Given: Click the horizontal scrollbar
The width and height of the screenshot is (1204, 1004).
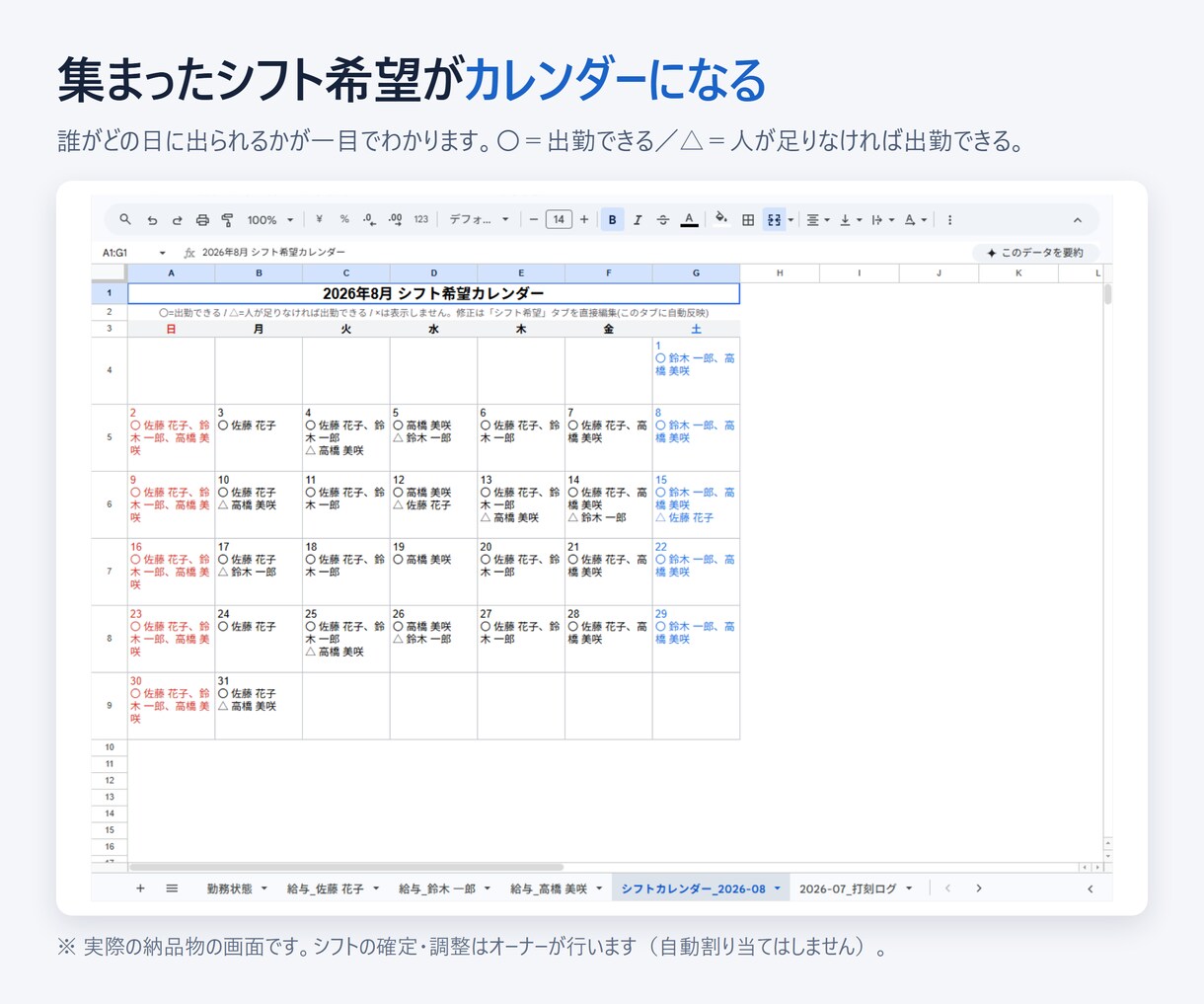Looking at the screenshot, I should (345, 867).
